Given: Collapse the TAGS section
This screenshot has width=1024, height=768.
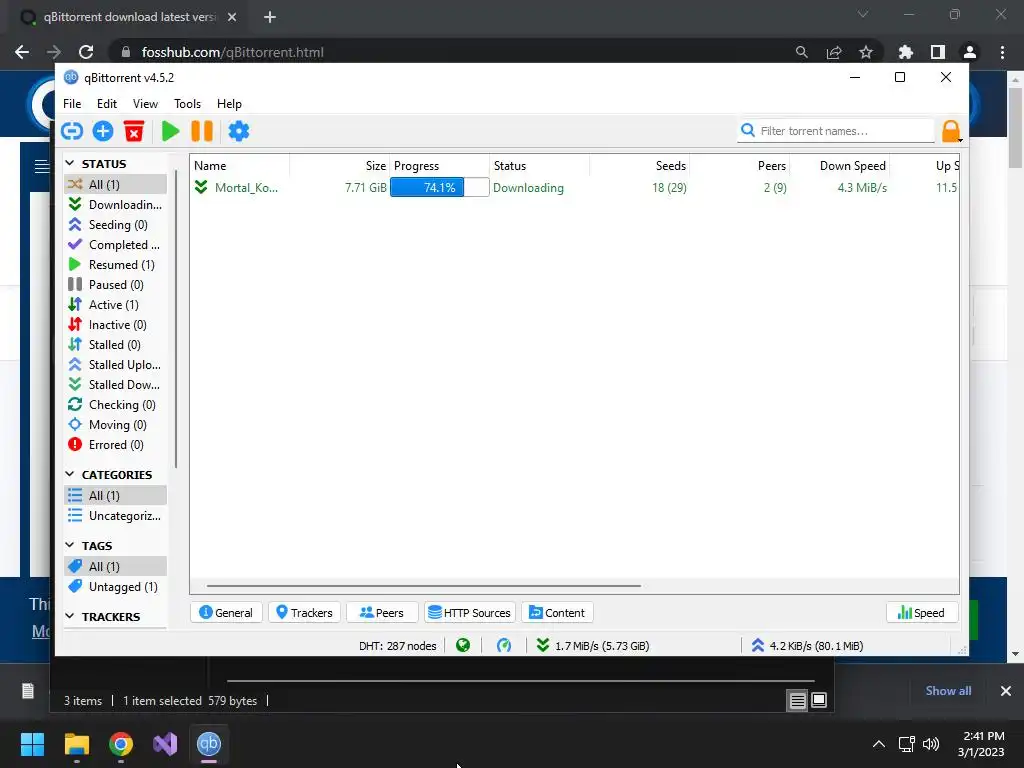Looking at the screenshot, I should [70, 545].
